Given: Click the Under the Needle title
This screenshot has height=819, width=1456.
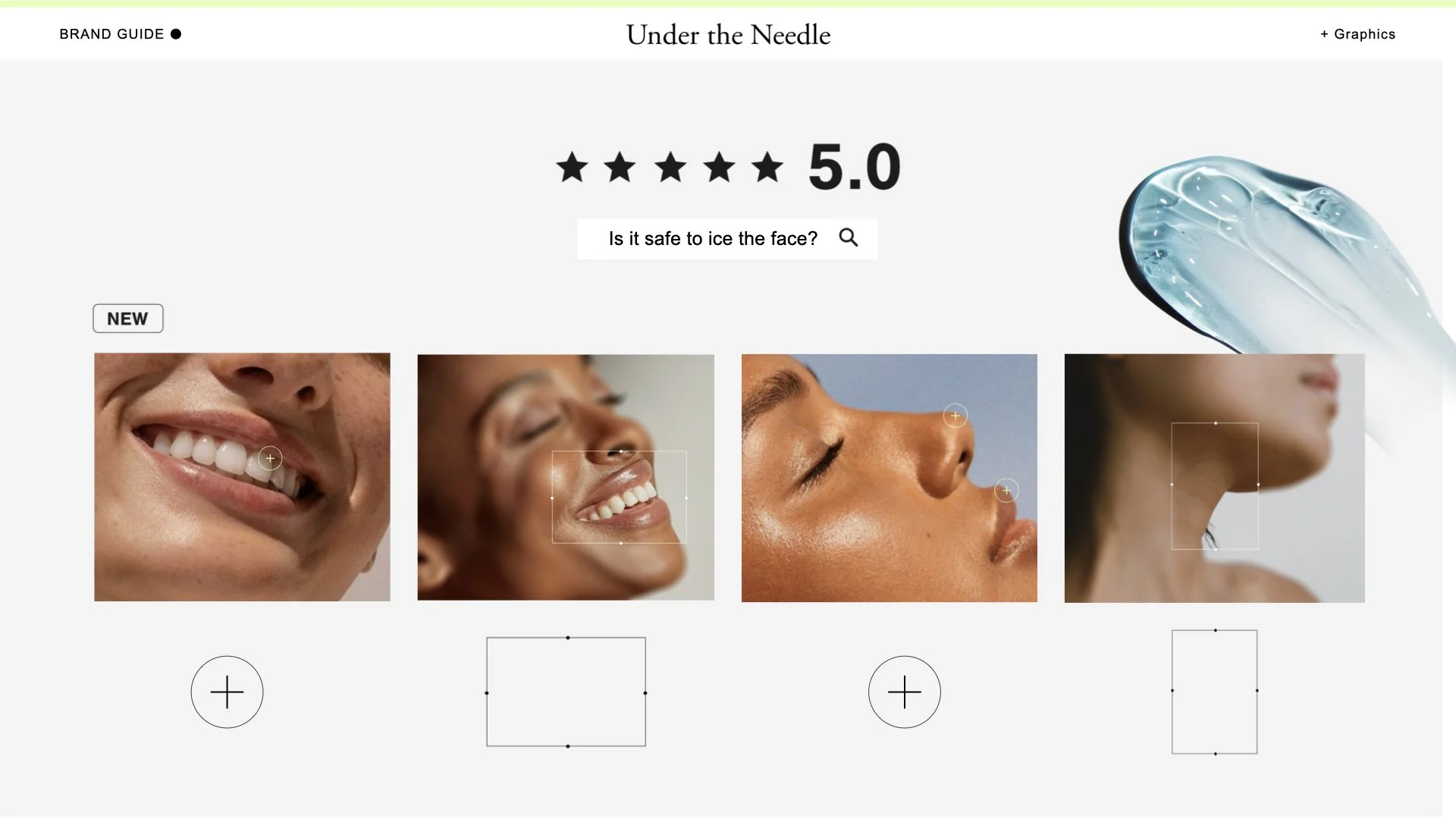Looking at the screenshot, I should click(728, 35).
